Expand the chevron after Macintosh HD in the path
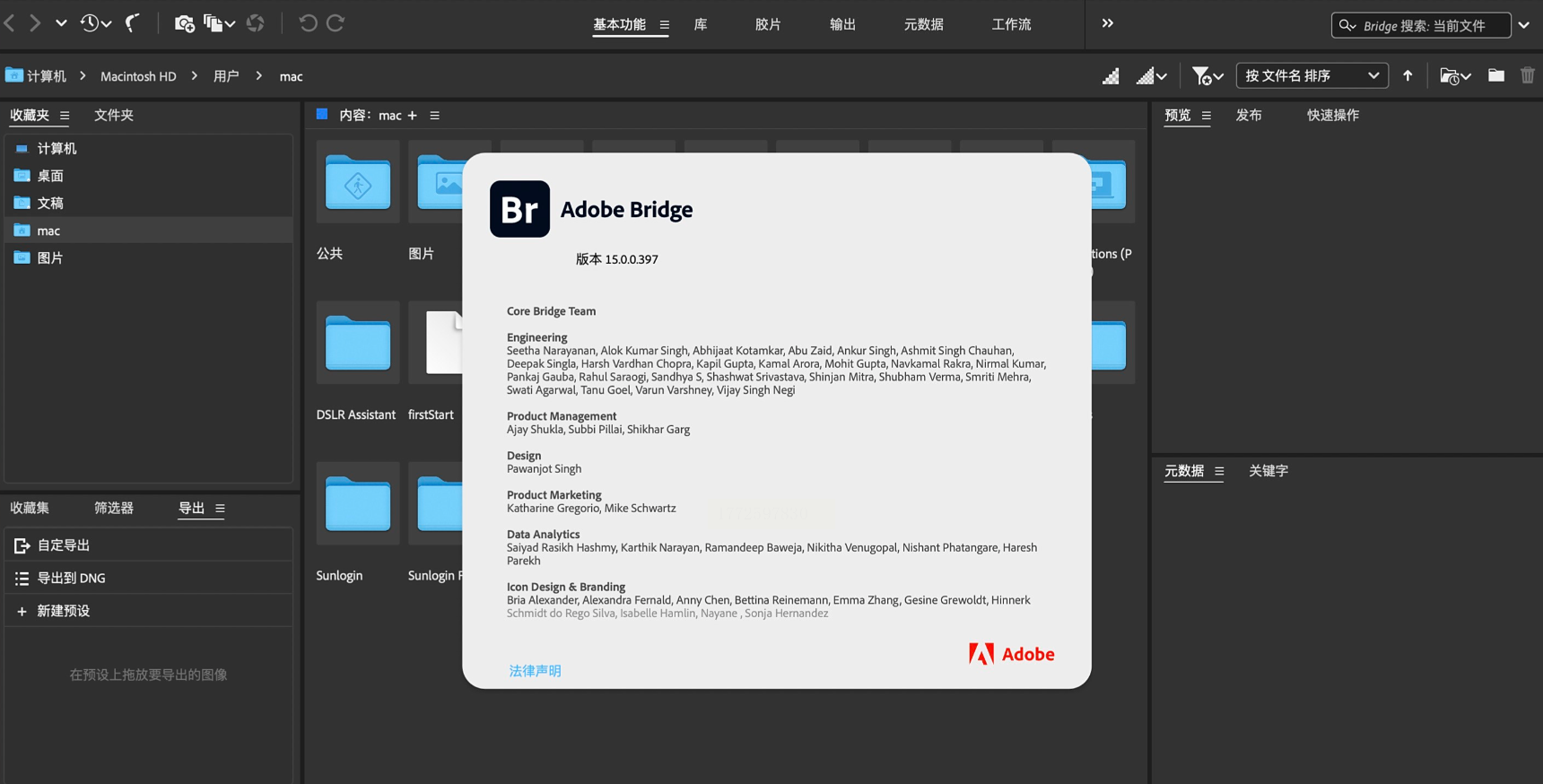Viewport: 1543px width, 784px height. pyautogui.click(x=194, y=76)
